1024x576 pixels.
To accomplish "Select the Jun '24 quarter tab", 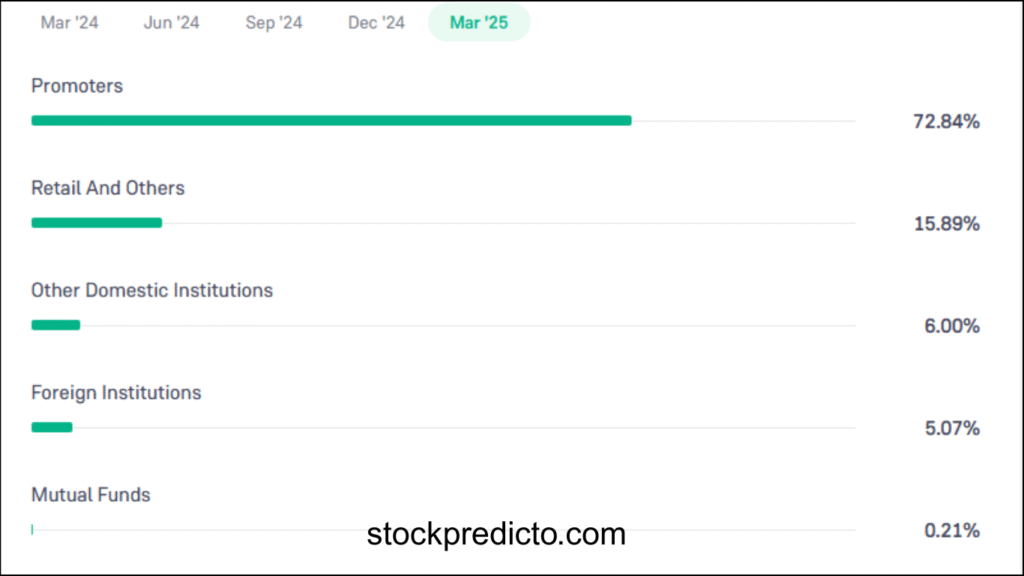I will (x=172, y=23).
